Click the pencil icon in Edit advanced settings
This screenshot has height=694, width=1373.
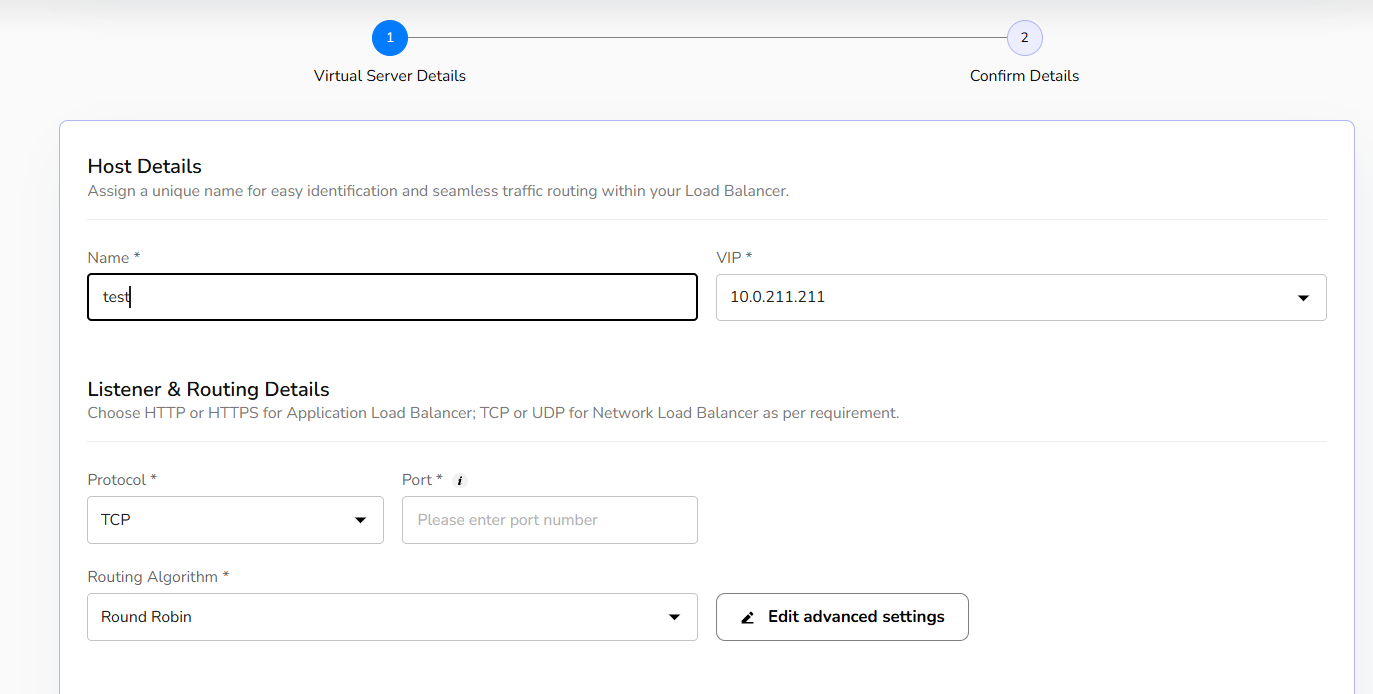748,618
